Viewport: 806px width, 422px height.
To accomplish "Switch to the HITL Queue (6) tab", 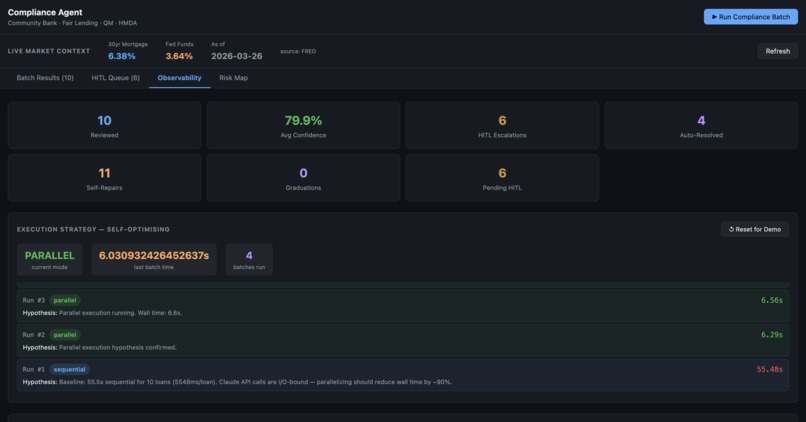I will click(116, 78).
